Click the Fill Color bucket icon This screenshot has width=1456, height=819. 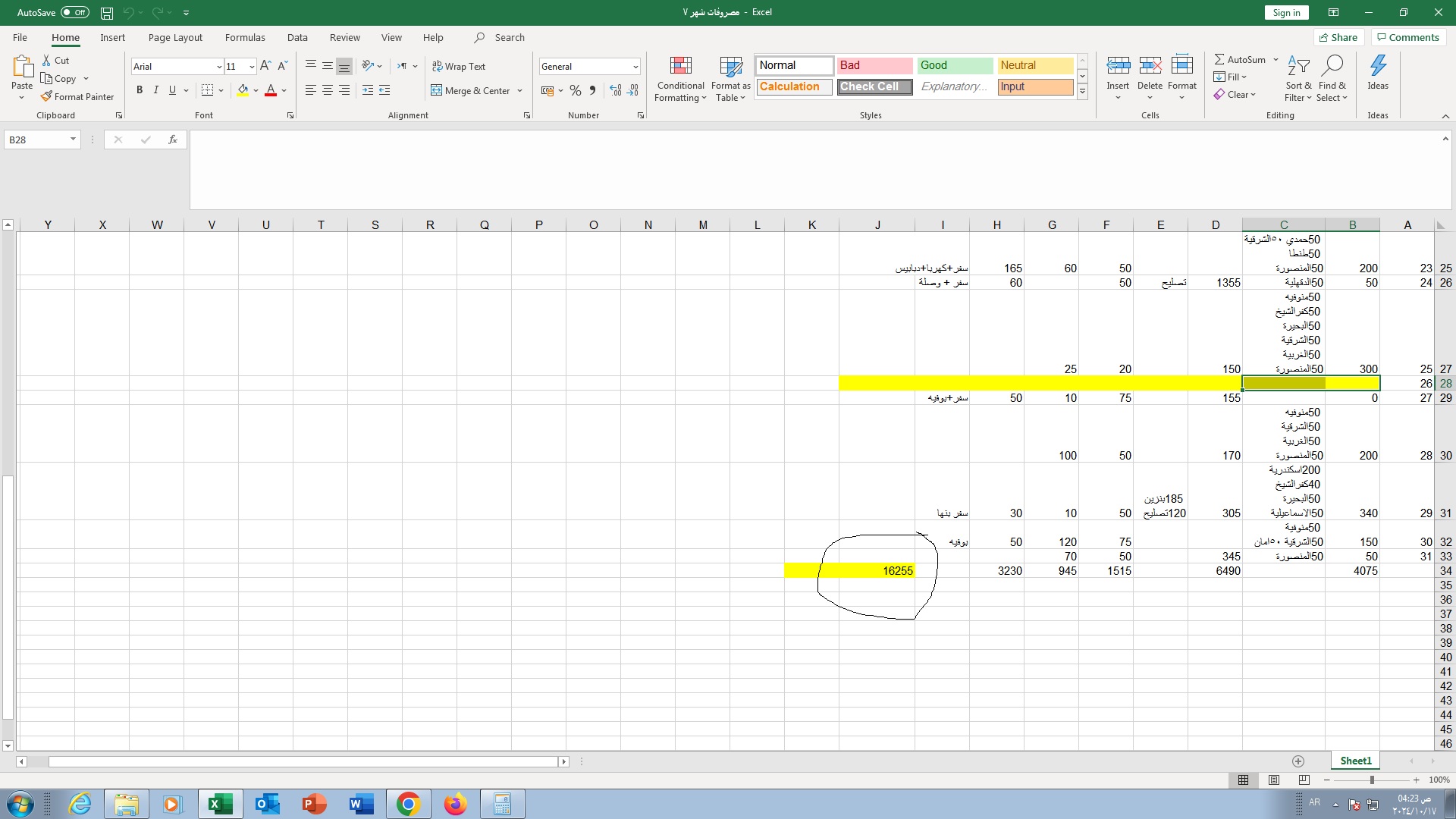243,90
